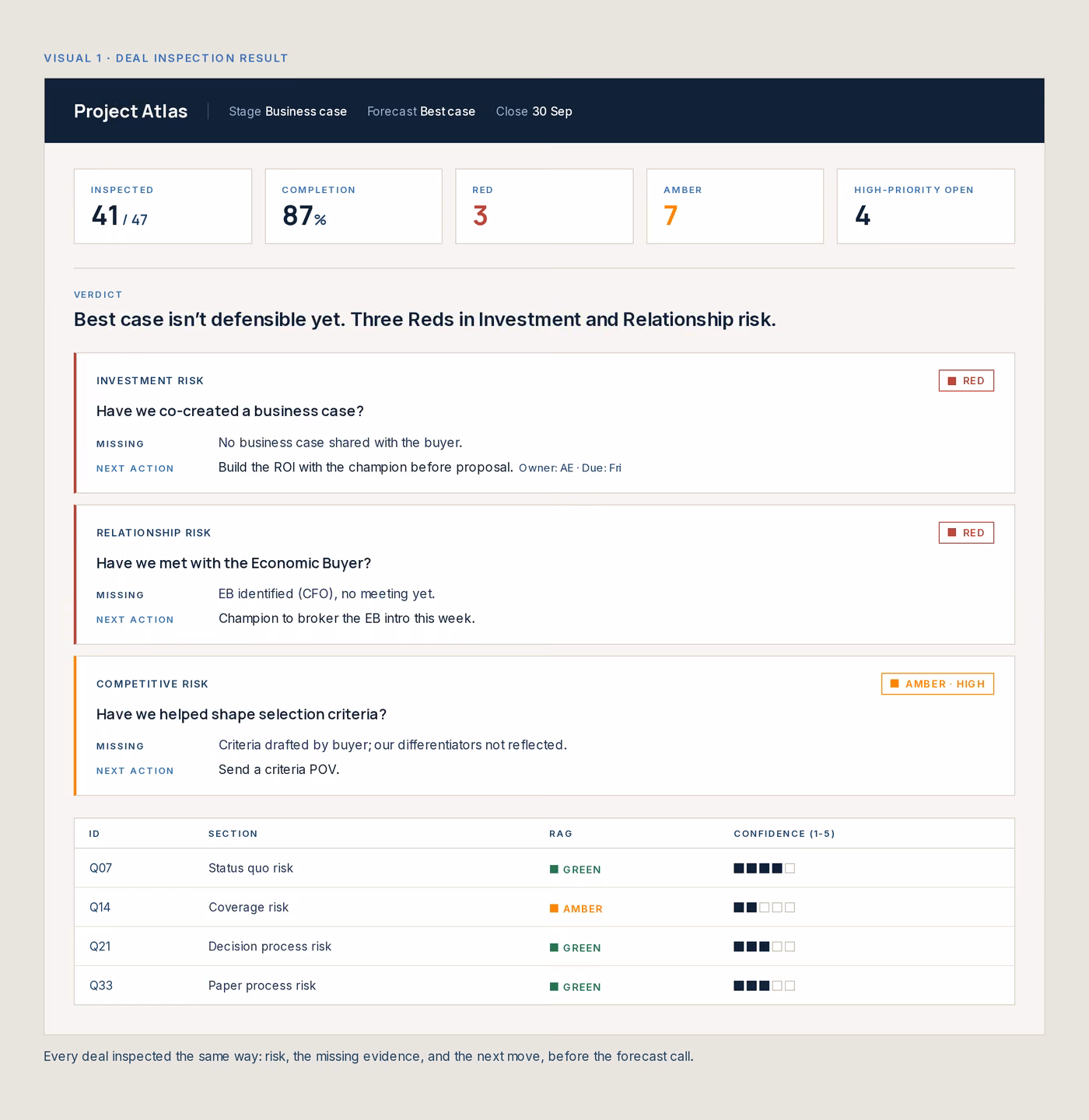Click the AMBER status in Q14 row
The image size is (1089, 1120).
[x=576, y=908]
